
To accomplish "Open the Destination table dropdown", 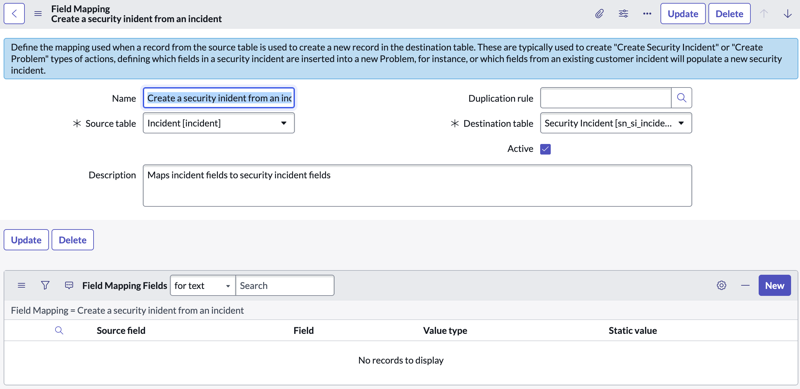I will [616, 124].
